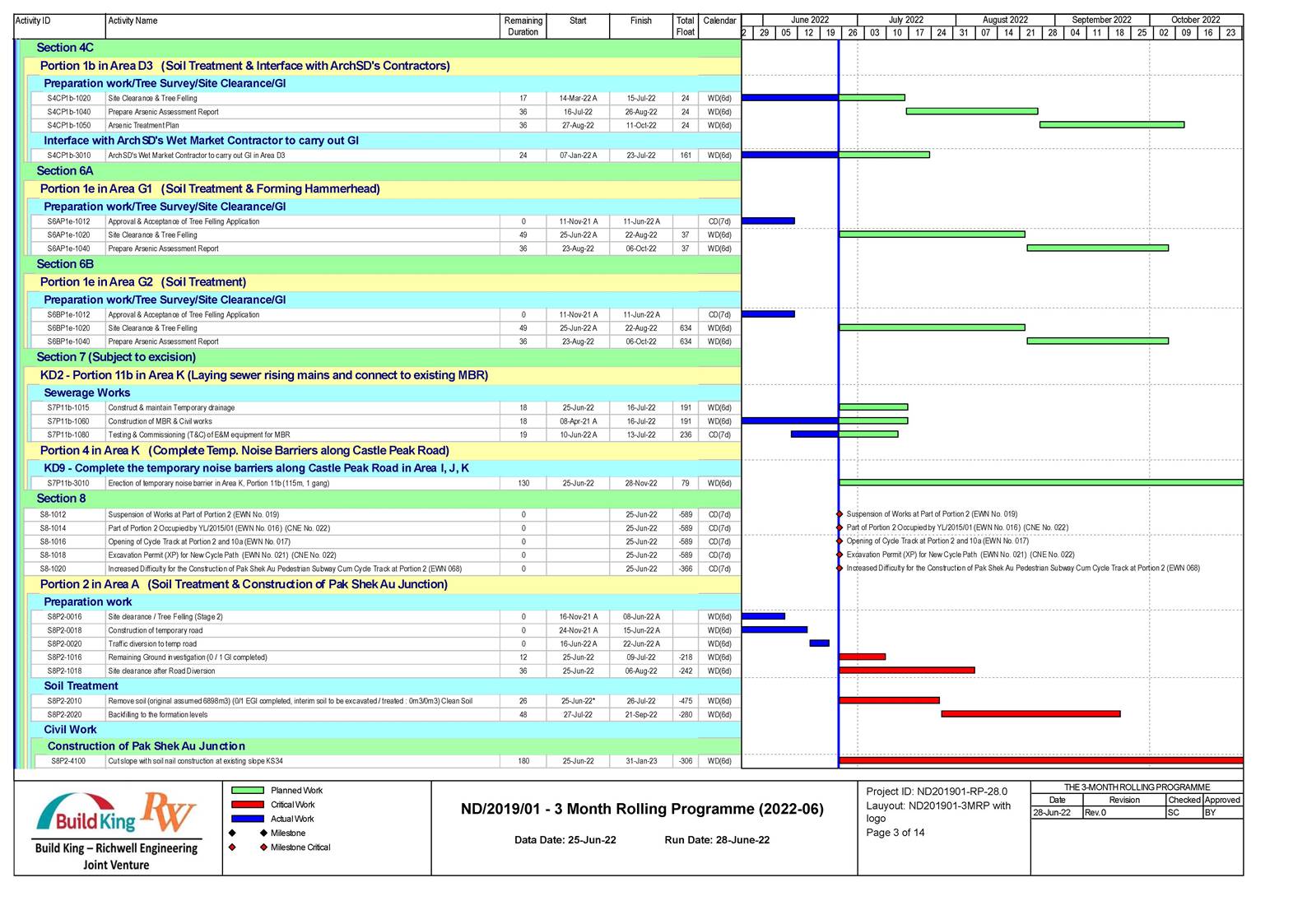Select Portion 2 in Area A row
The height and width of the screenshot is (924, 1307).
pyautogui.click(x=382, y=584)
